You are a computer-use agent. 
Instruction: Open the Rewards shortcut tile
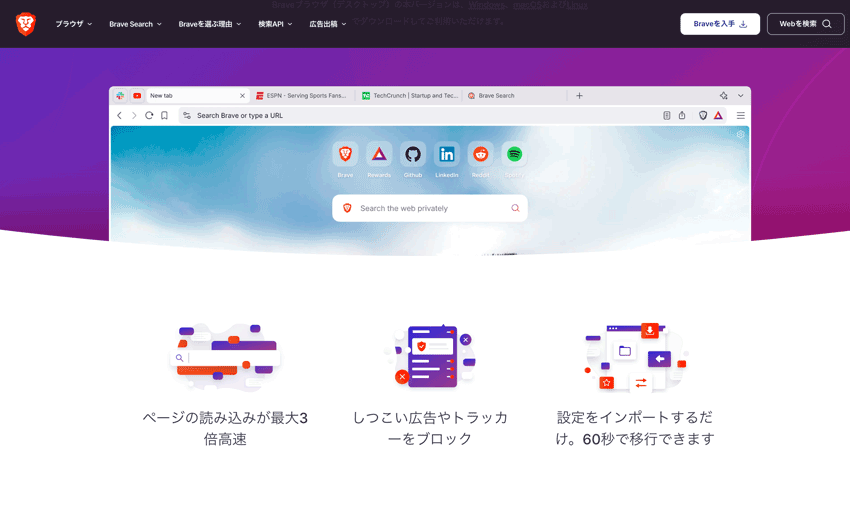pos(379,159)
